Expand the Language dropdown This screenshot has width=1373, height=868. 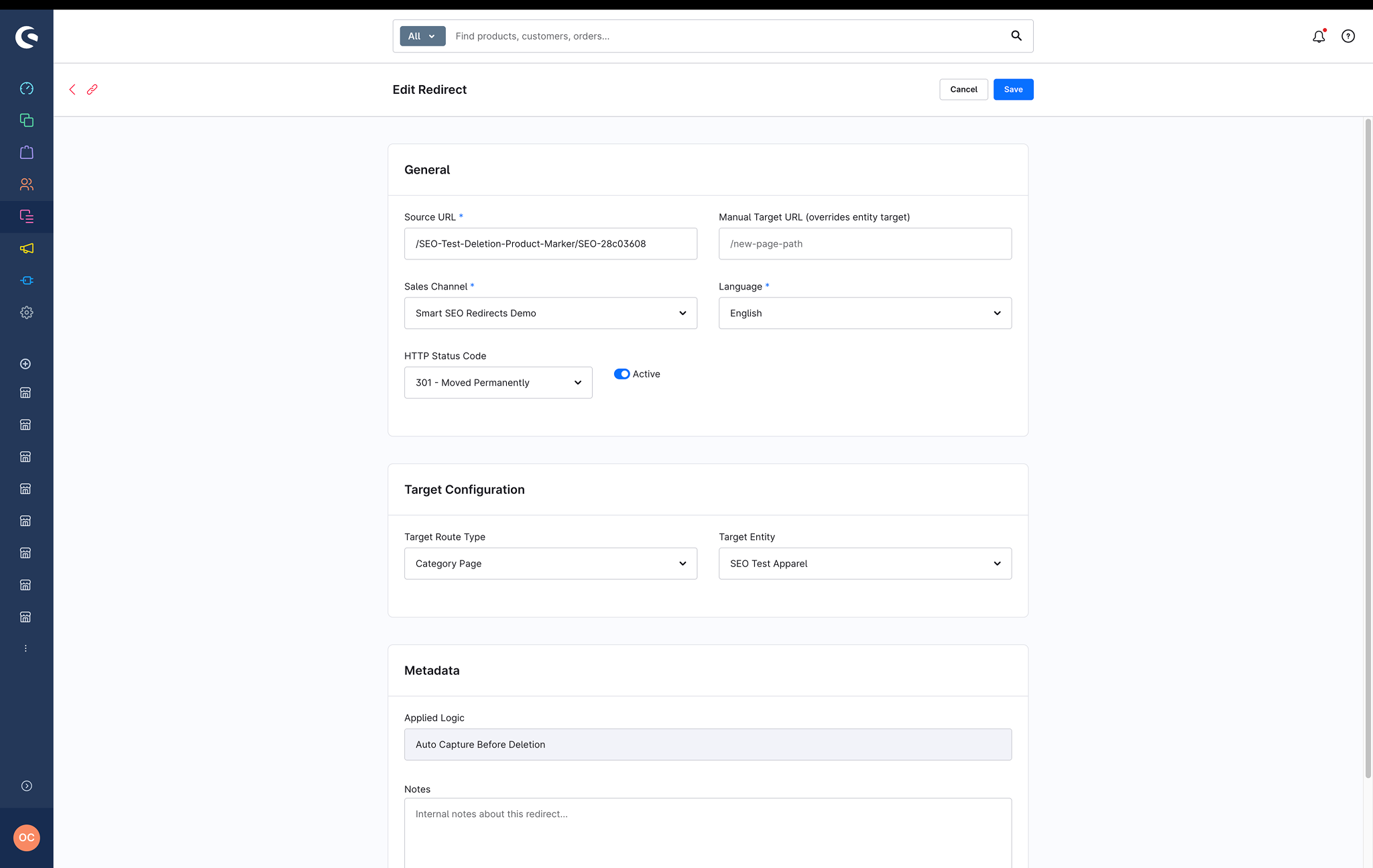[x=865, y=313]
